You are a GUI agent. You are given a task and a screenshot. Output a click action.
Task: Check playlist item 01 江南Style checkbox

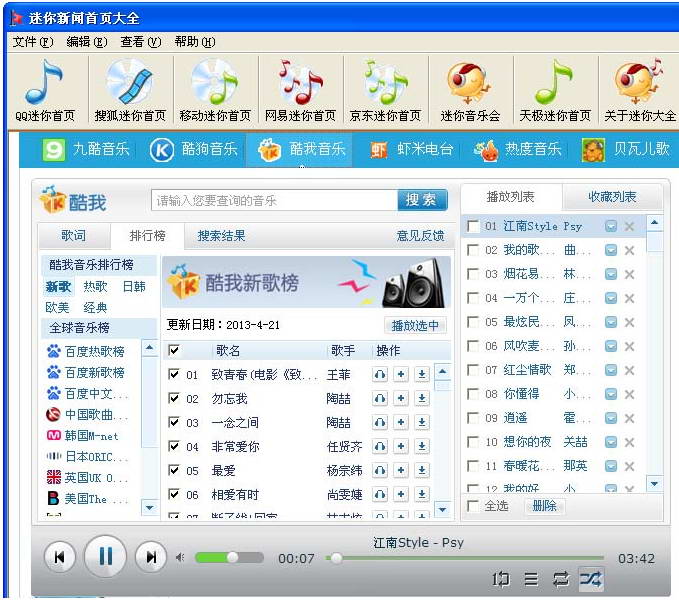[x=473, y=226]
